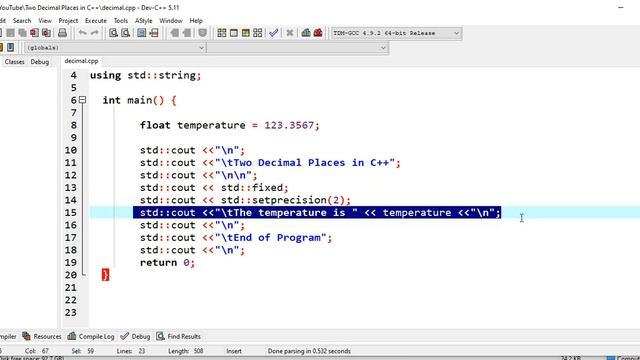Screen dimensions: 640x360
Task: Open the Resources bottom tab
Action: tap(42, 336)
